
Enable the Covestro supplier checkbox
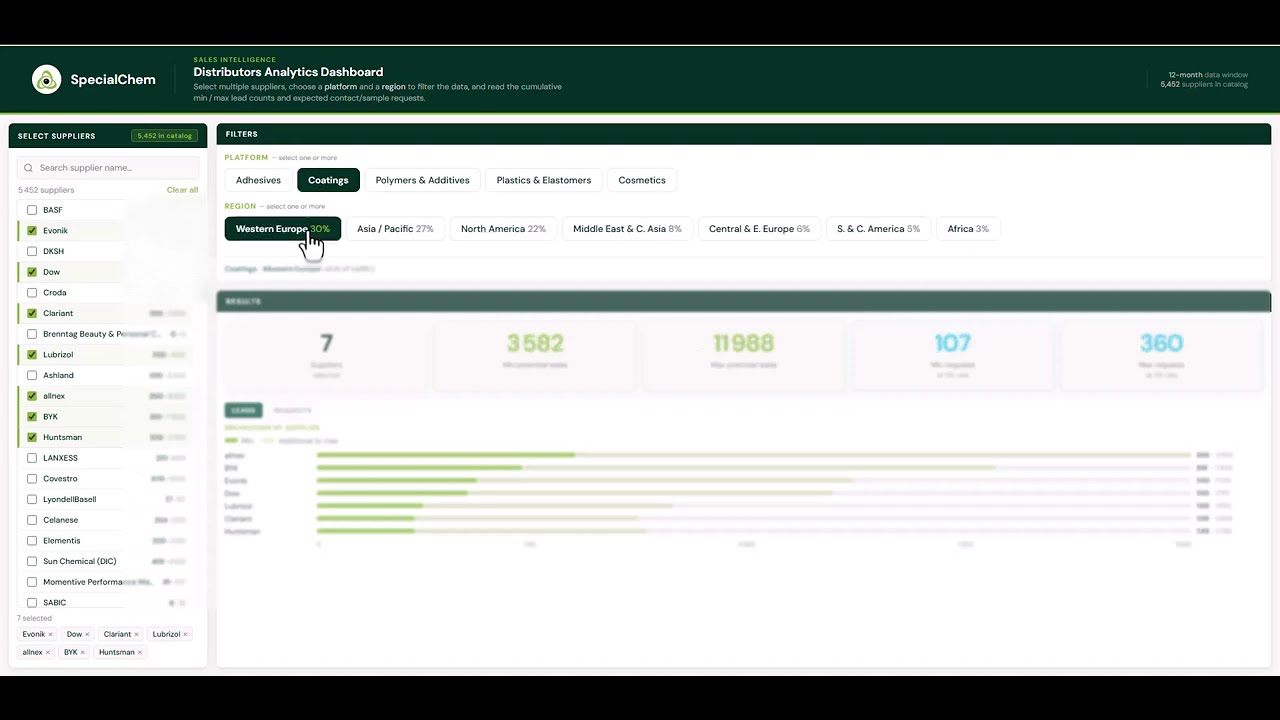click(x=32, y=479)
